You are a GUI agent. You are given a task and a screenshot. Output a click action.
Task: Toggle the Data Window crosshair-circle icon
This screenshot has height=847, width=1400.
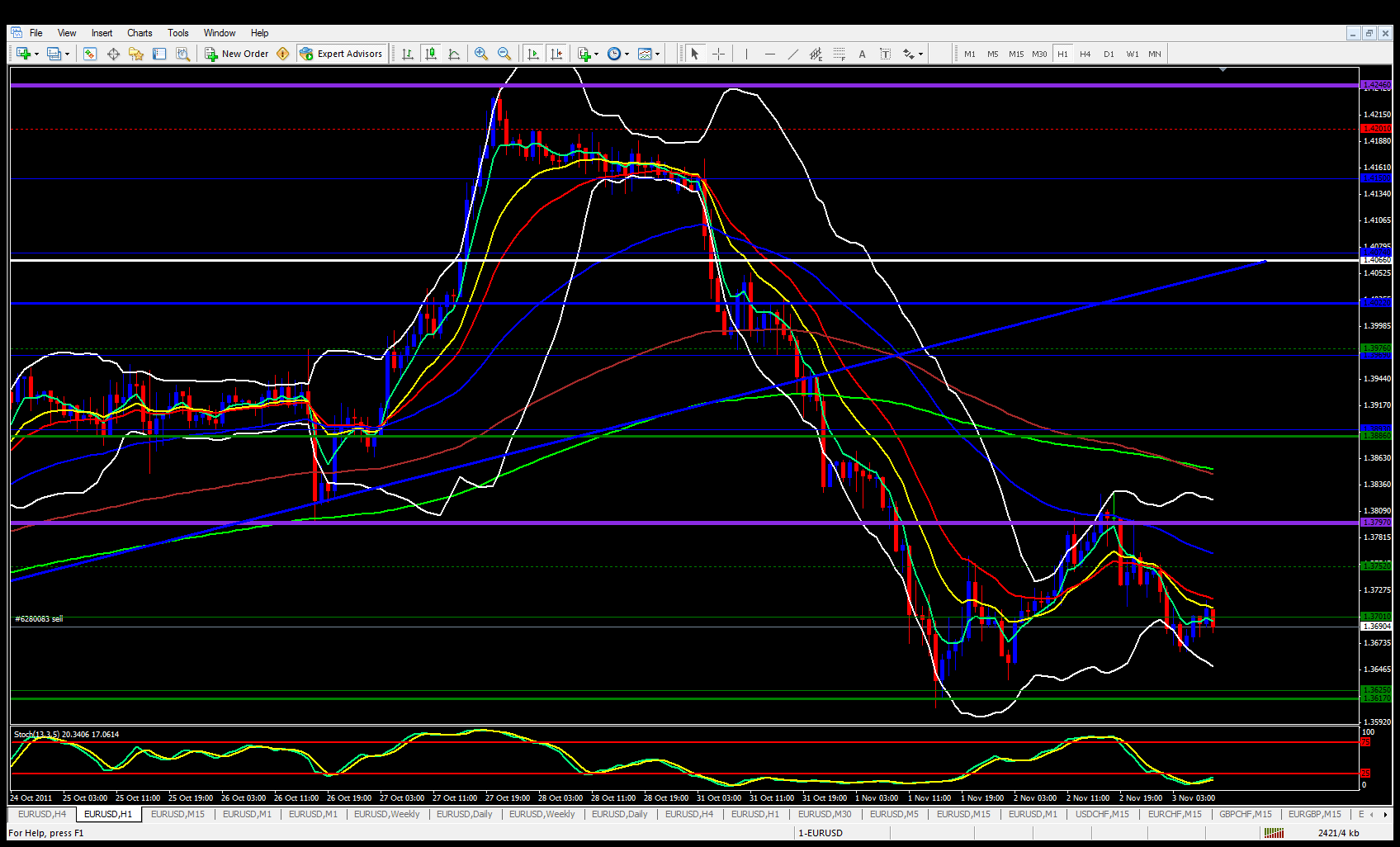point(113,54)
